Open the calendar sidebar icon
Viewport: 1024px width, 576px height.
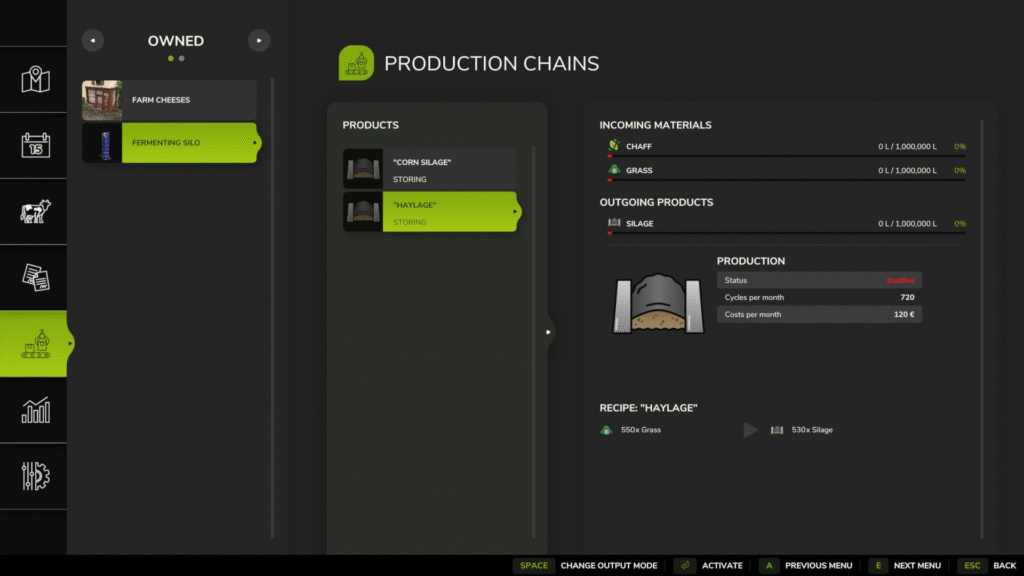click(35, 146)
